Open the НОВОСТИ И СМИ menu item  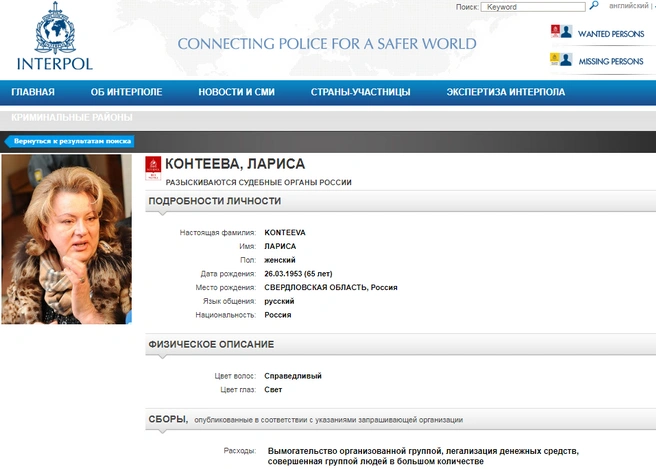236,92
